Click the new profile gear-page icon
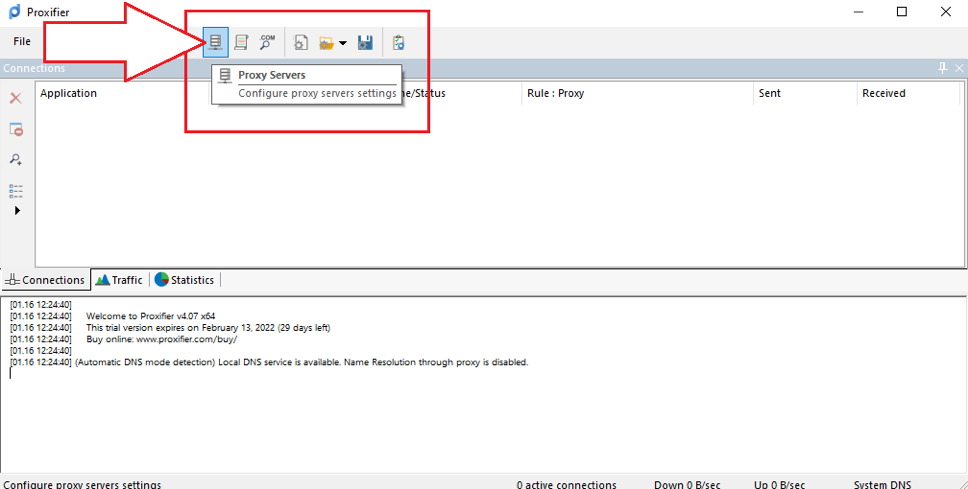This screenshot has height=489, width=968. tap(301, 43)
